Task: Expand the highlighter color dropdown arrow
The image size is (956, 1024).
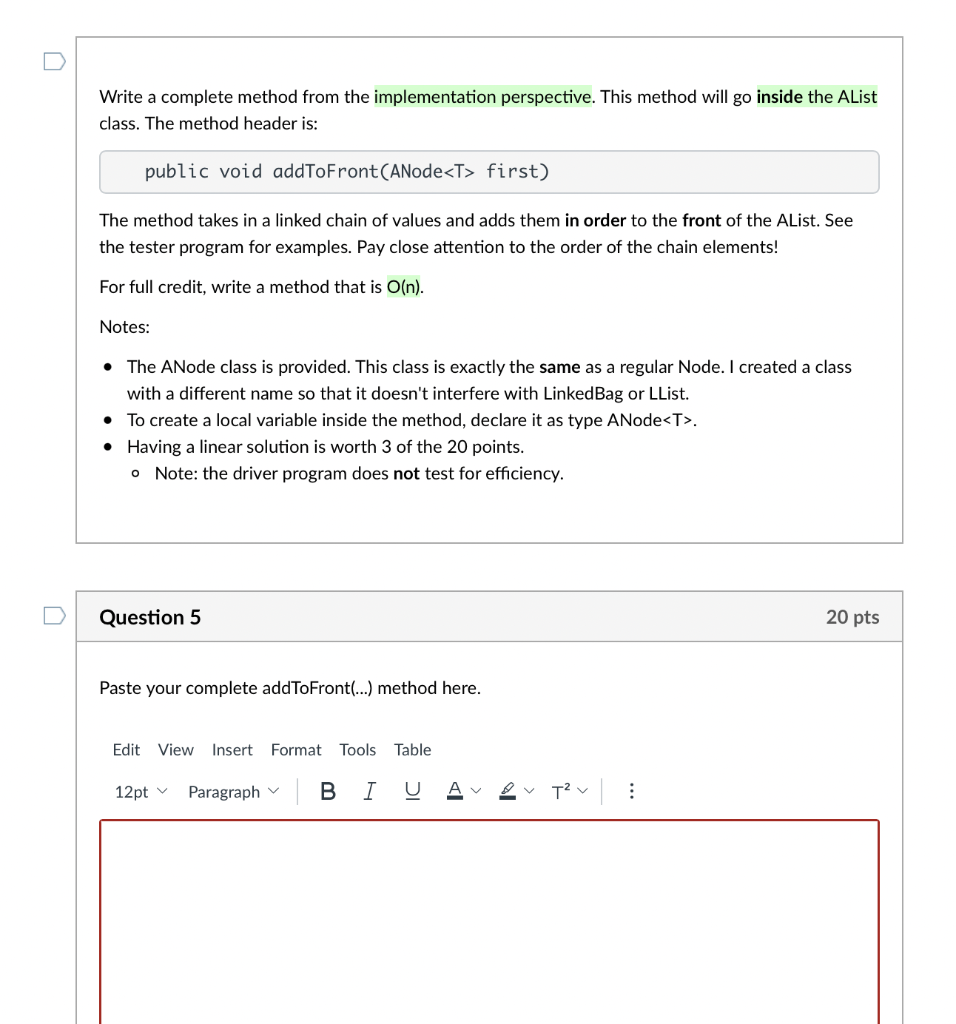Action: click(x=530, y=791)
